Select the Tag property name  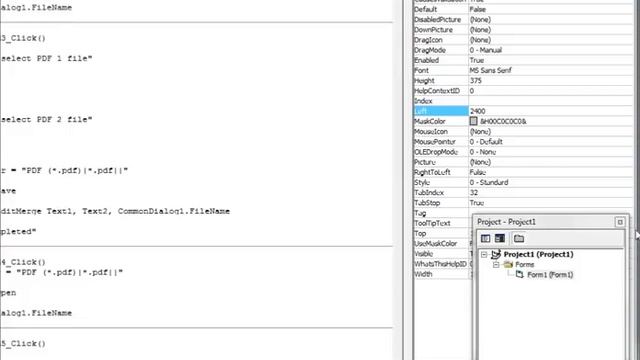coord(420,213)
